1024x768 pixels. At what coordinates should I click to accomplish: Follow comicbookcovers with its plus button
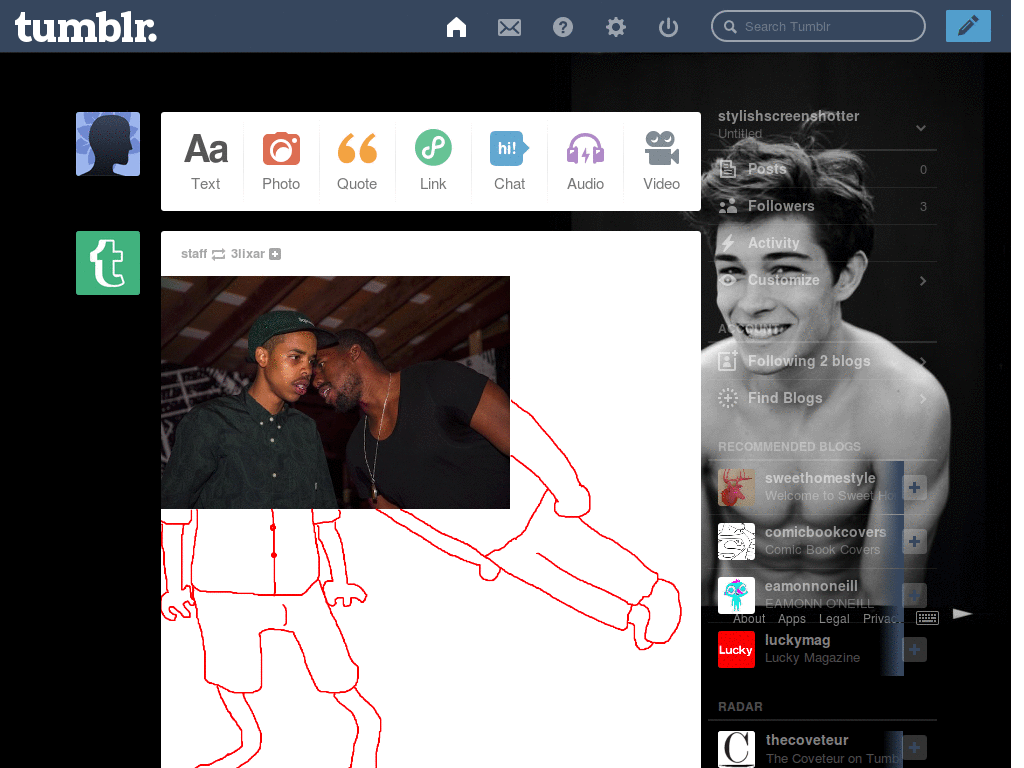pyautogui.click(x=913, y=541)
